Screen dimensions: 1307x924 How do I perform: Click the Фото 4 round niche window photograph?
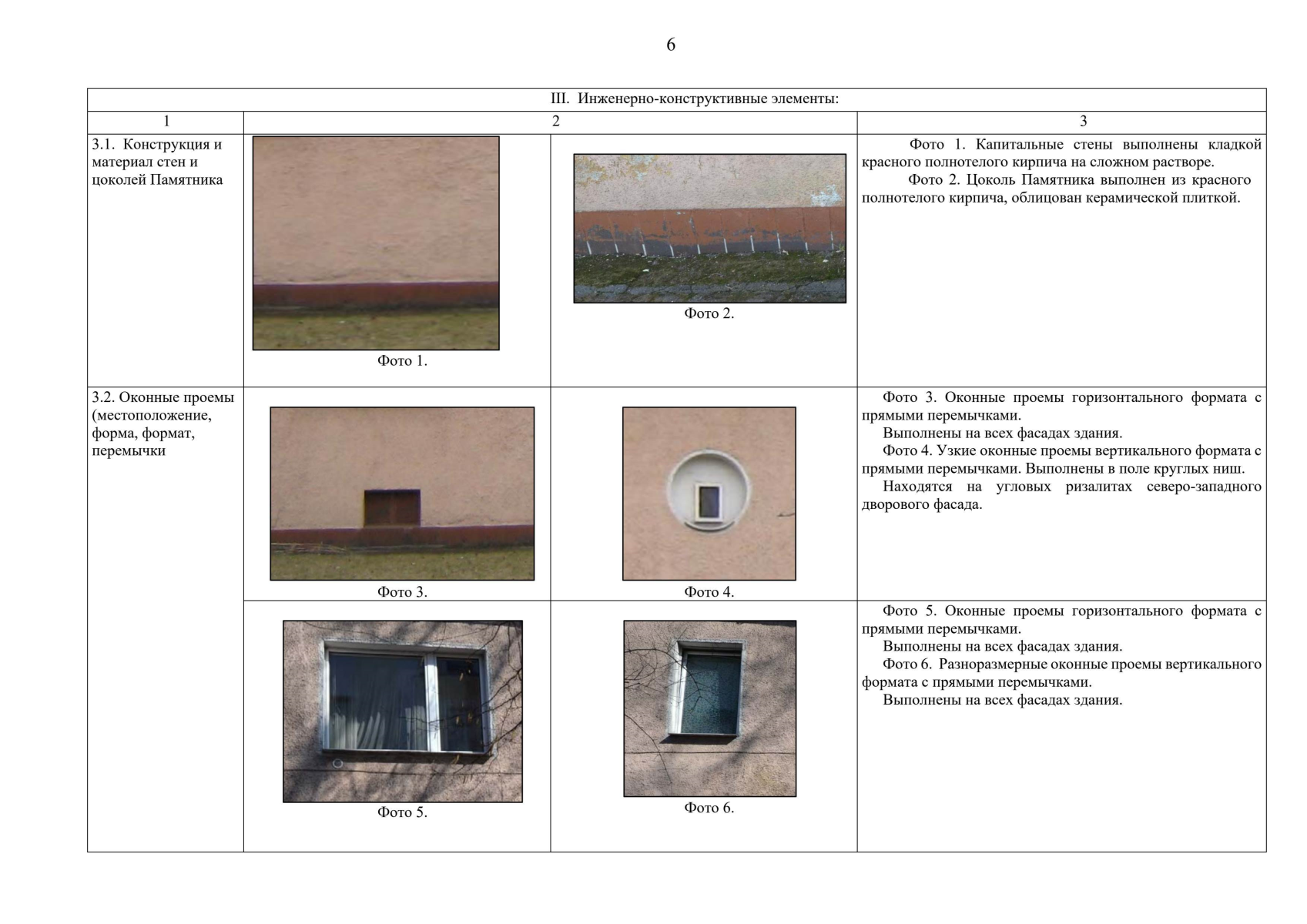point(709,494)
